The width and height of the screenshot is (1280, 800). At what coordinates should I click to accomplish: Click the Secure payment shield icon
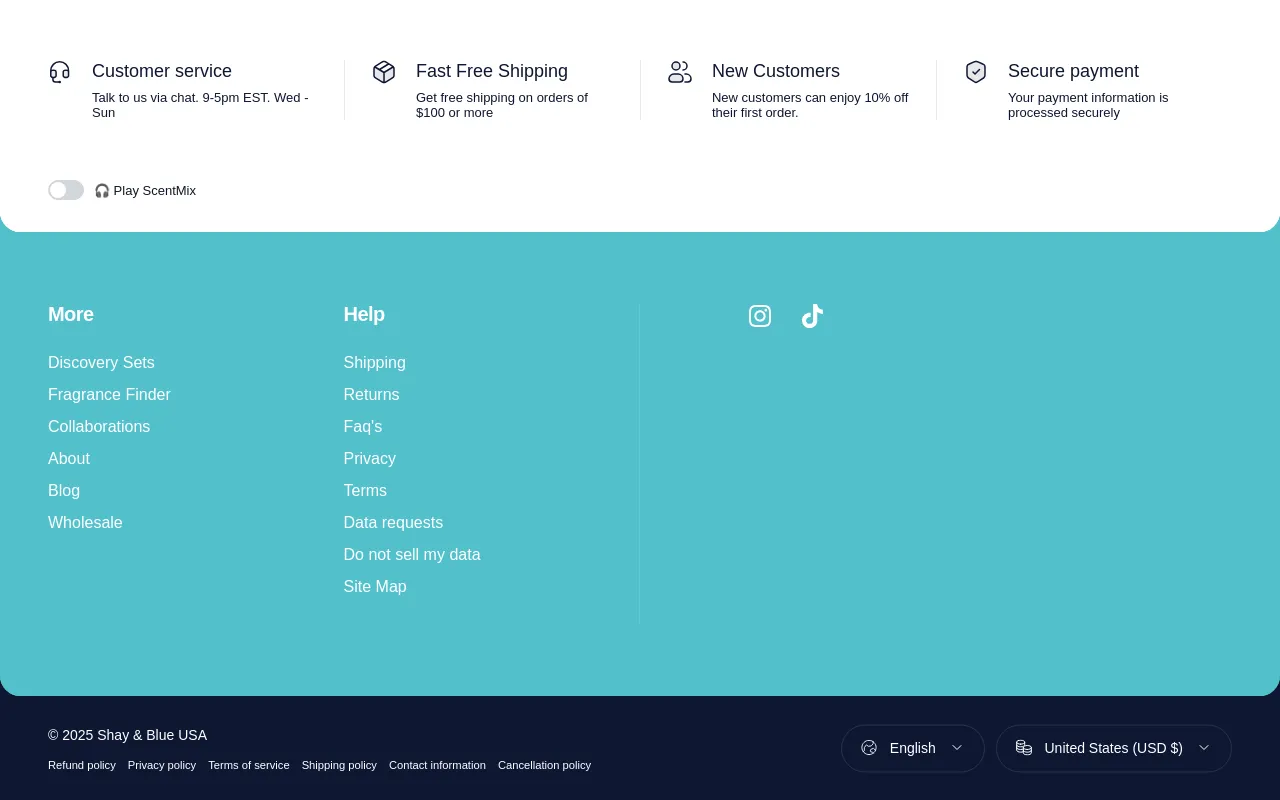click(976, 72)
